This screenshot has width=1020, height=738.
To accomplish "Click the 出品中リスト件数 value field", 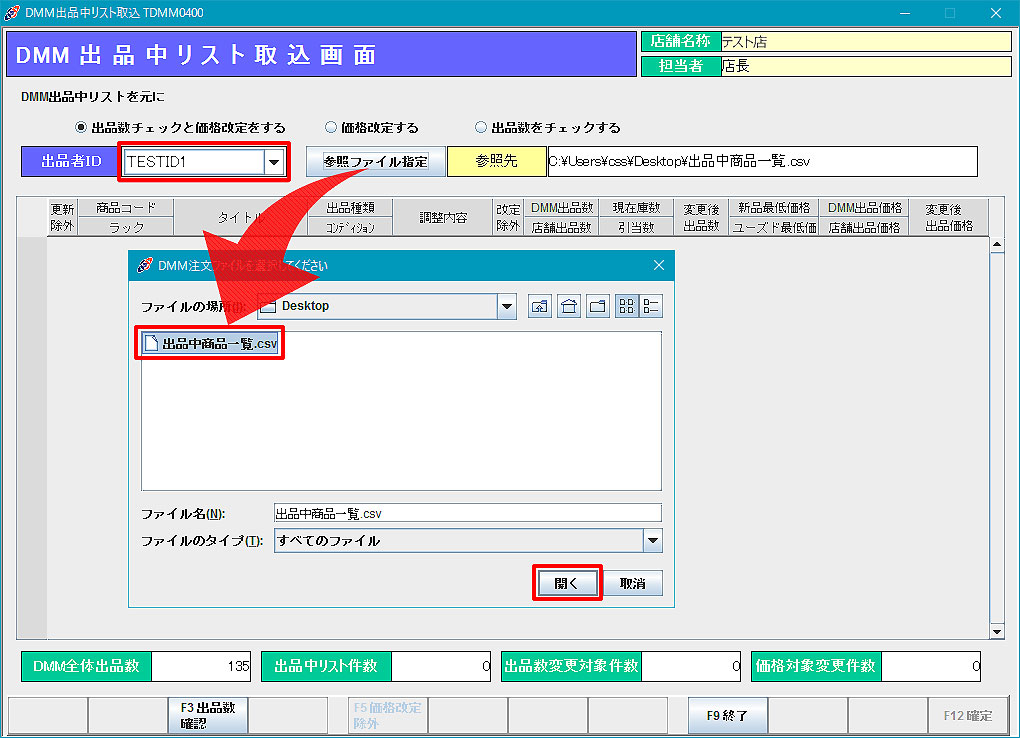I will tap(441, 666).
